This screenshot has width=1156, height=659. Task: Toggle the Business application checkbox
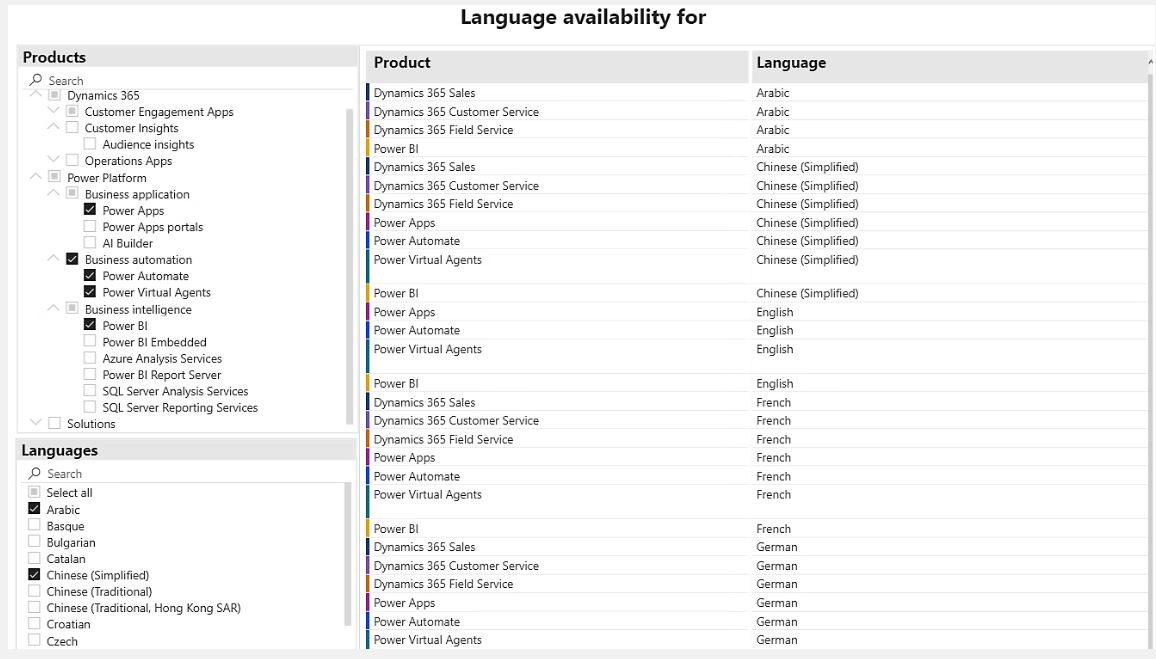[72, 193]
